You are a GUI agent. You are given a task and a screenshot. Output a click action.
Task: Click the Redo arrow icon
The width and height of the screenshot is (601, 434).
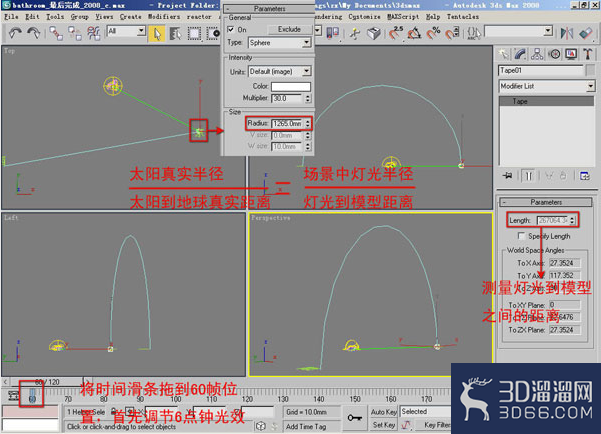(33, 33)
